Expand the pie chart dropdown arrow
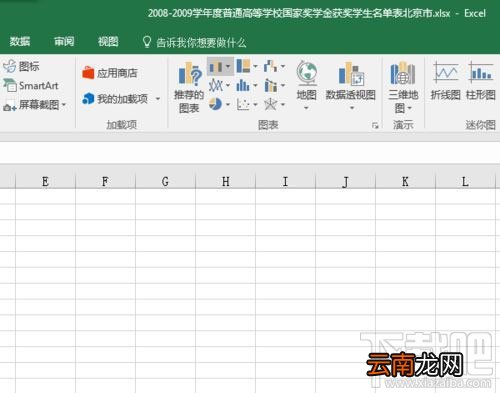 coord(228,105)
